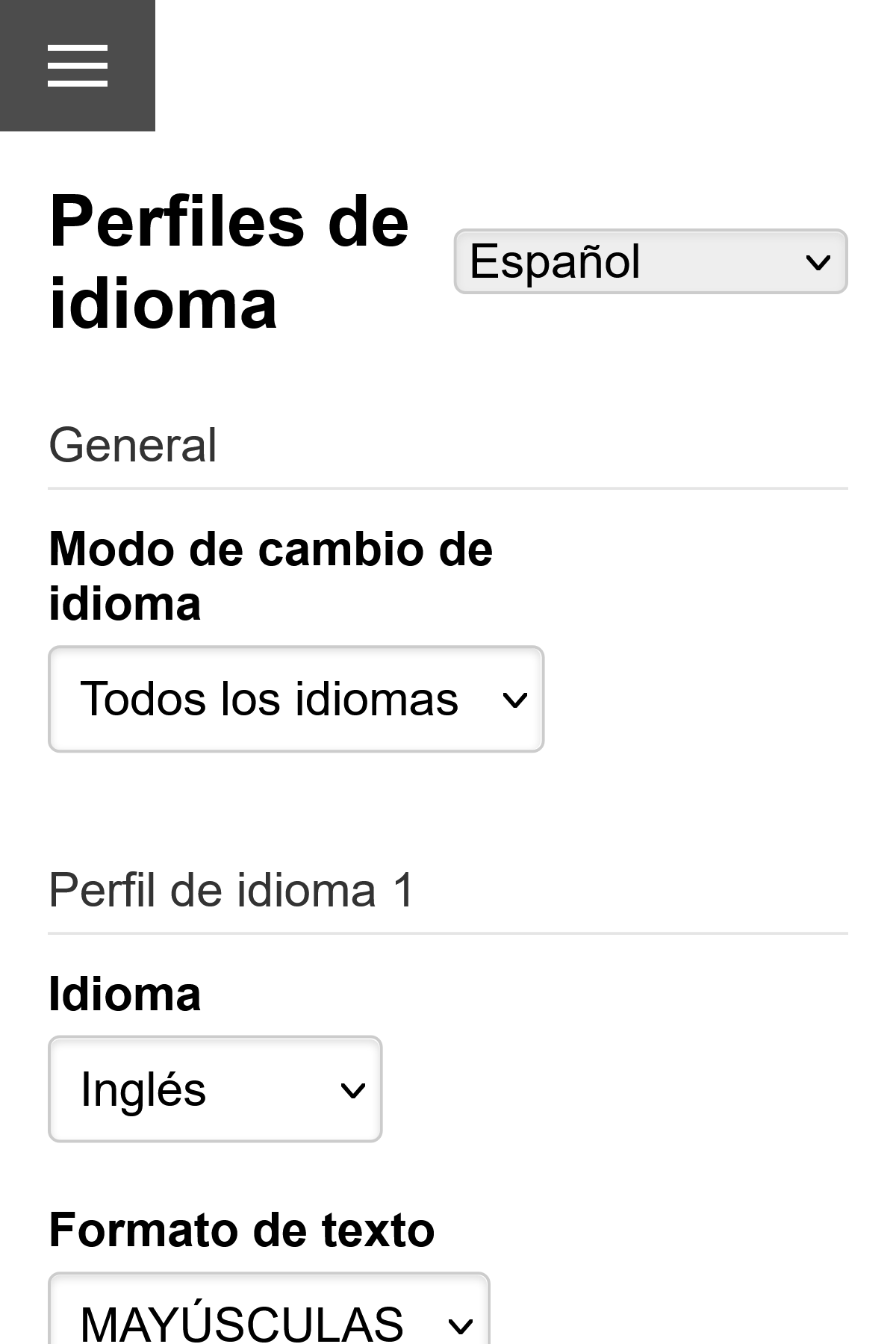Click the General section heading

[131, 444]
